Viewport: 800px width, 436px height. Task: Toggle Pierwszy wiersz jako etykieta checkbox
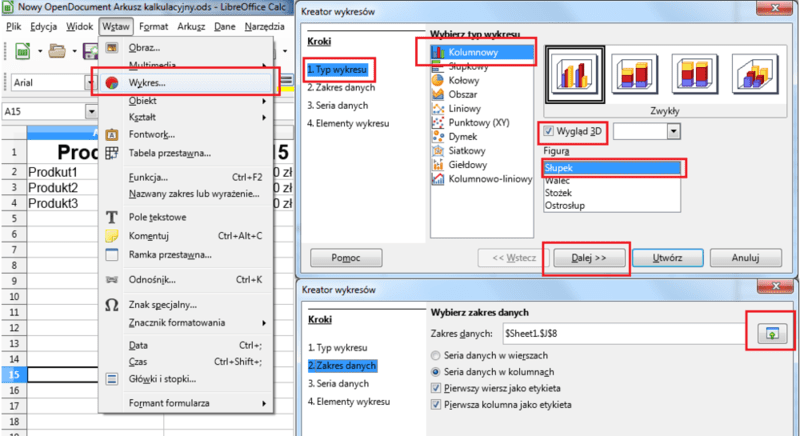pos(435,388)
